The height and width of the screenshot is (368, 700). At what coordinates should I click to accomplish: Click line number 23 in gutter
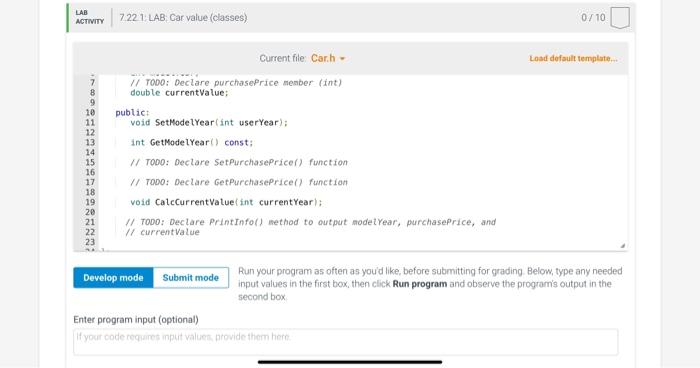coord(90,242)
